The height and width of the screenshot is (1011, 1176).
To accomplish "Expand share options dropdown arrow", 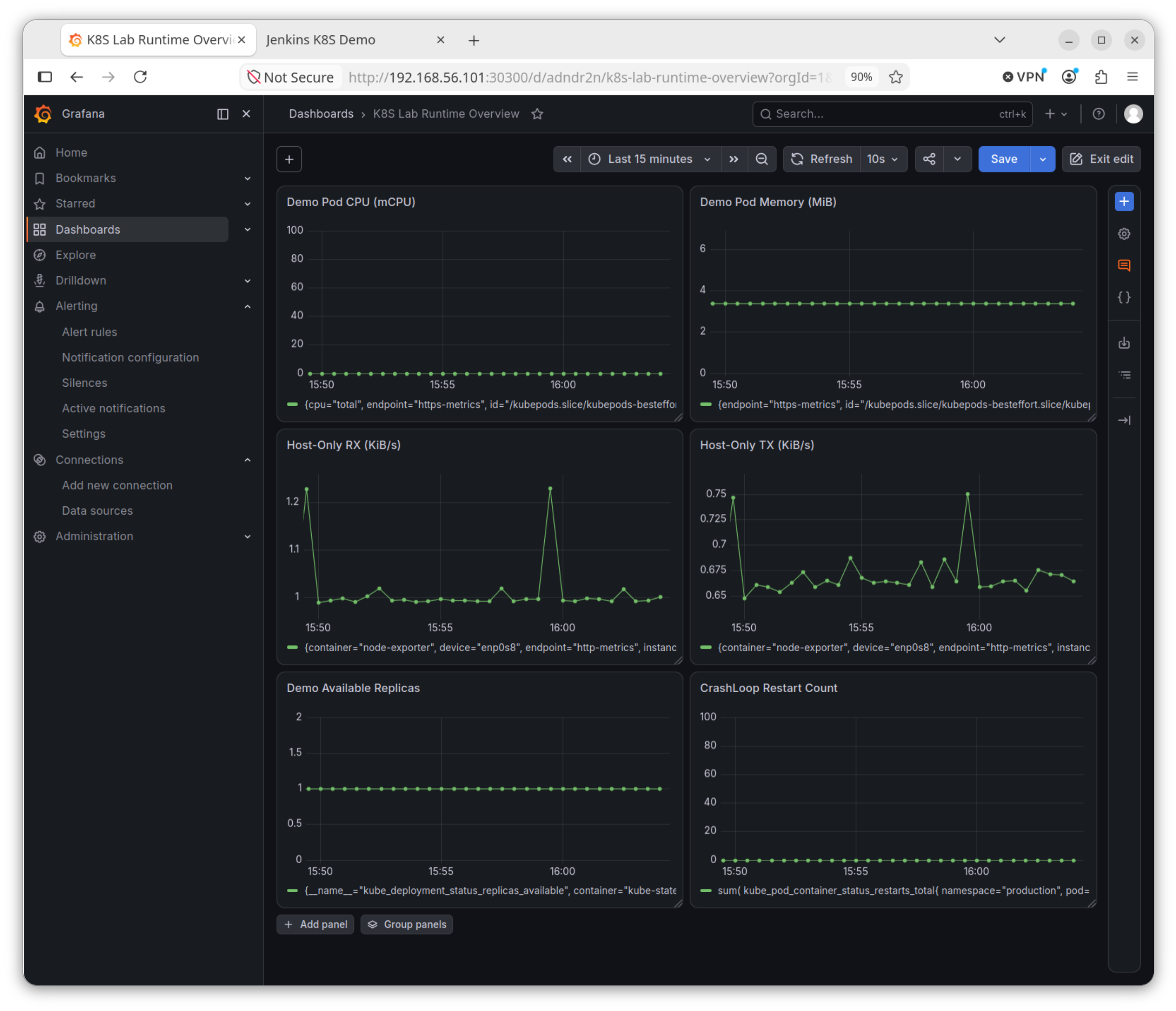I will coord(957,159).
